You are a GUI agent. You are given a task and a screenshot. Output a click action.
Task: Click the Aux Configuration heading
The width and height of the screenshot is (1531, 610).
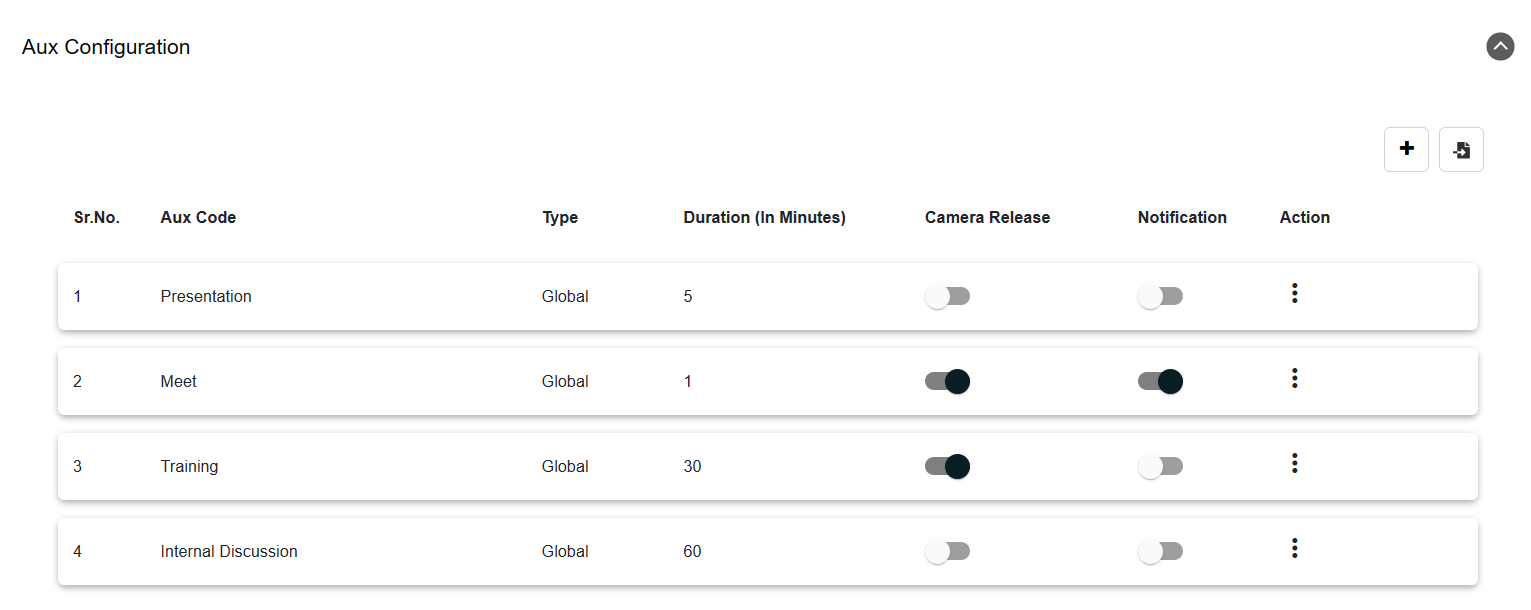click(x=106, y=47)
